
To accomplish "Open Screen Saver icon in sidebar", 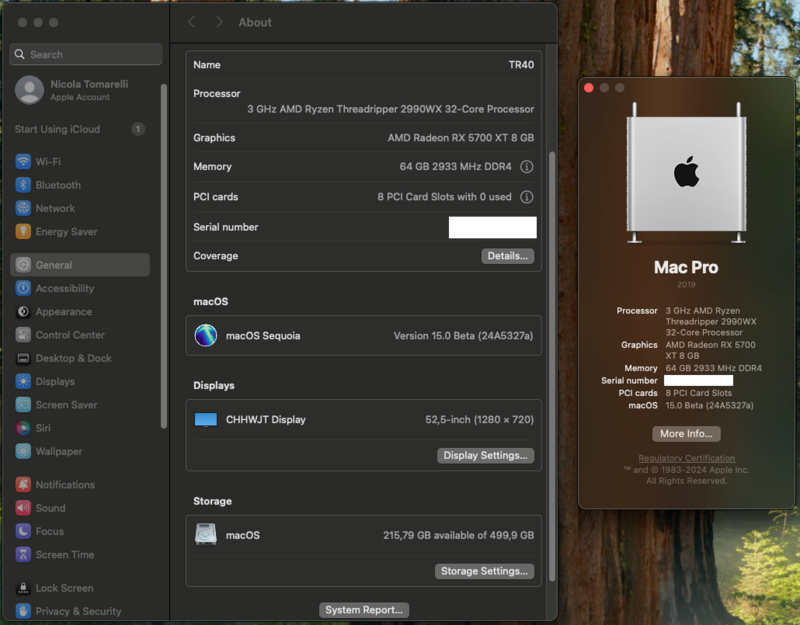I will pyautogui.click(x=23, y=405).
